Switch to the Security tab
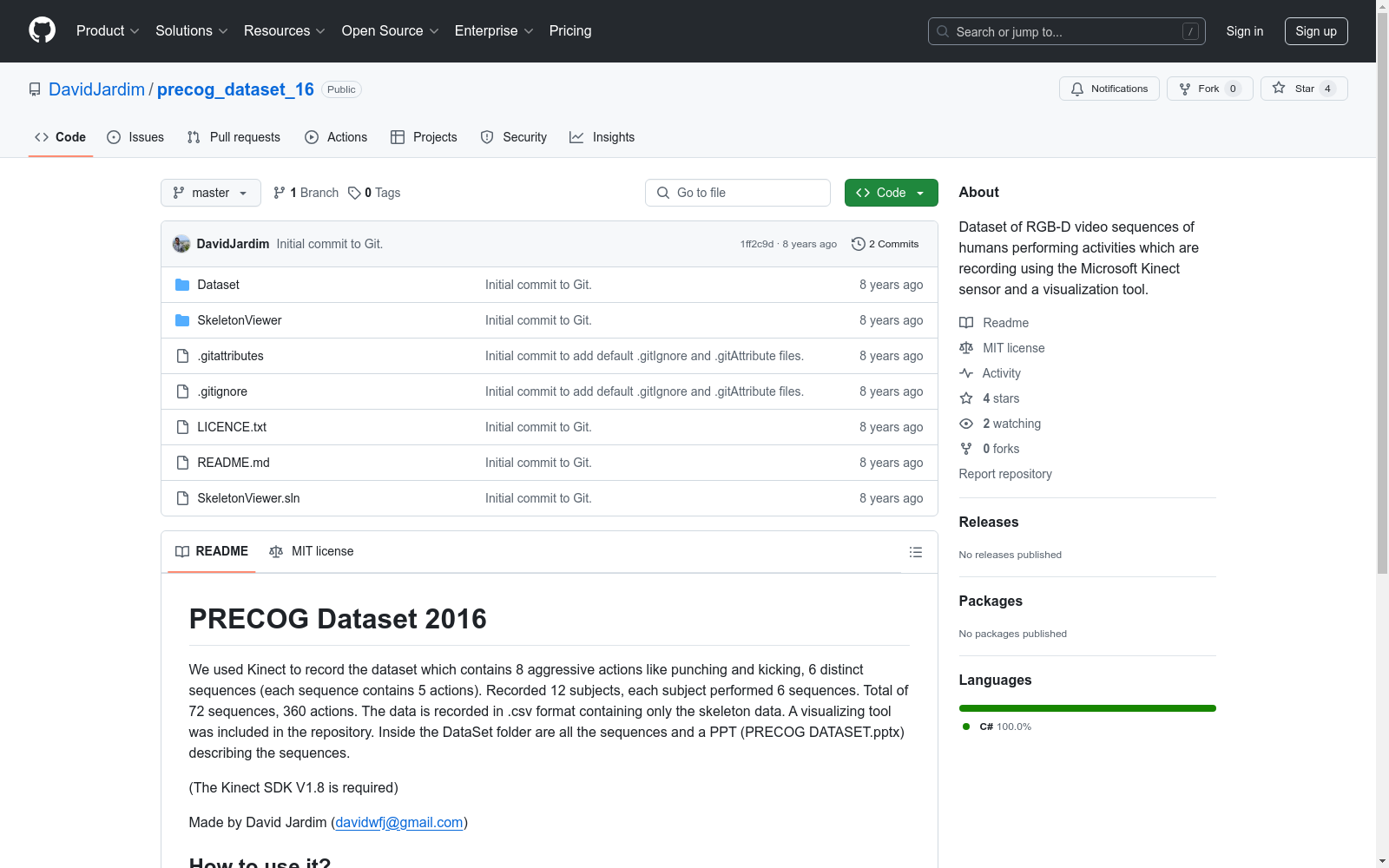The height and width of the screenshot is (868, 1389). (514, 137)
